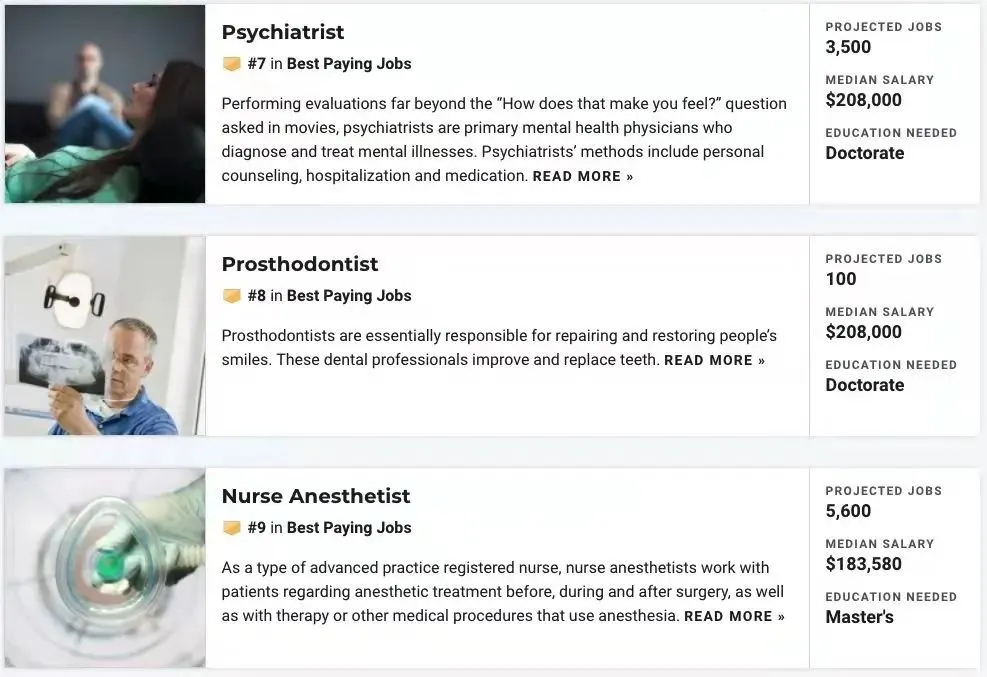Click Master's education value for Nurse Anesthetist
987x677 pixels.
859,617
